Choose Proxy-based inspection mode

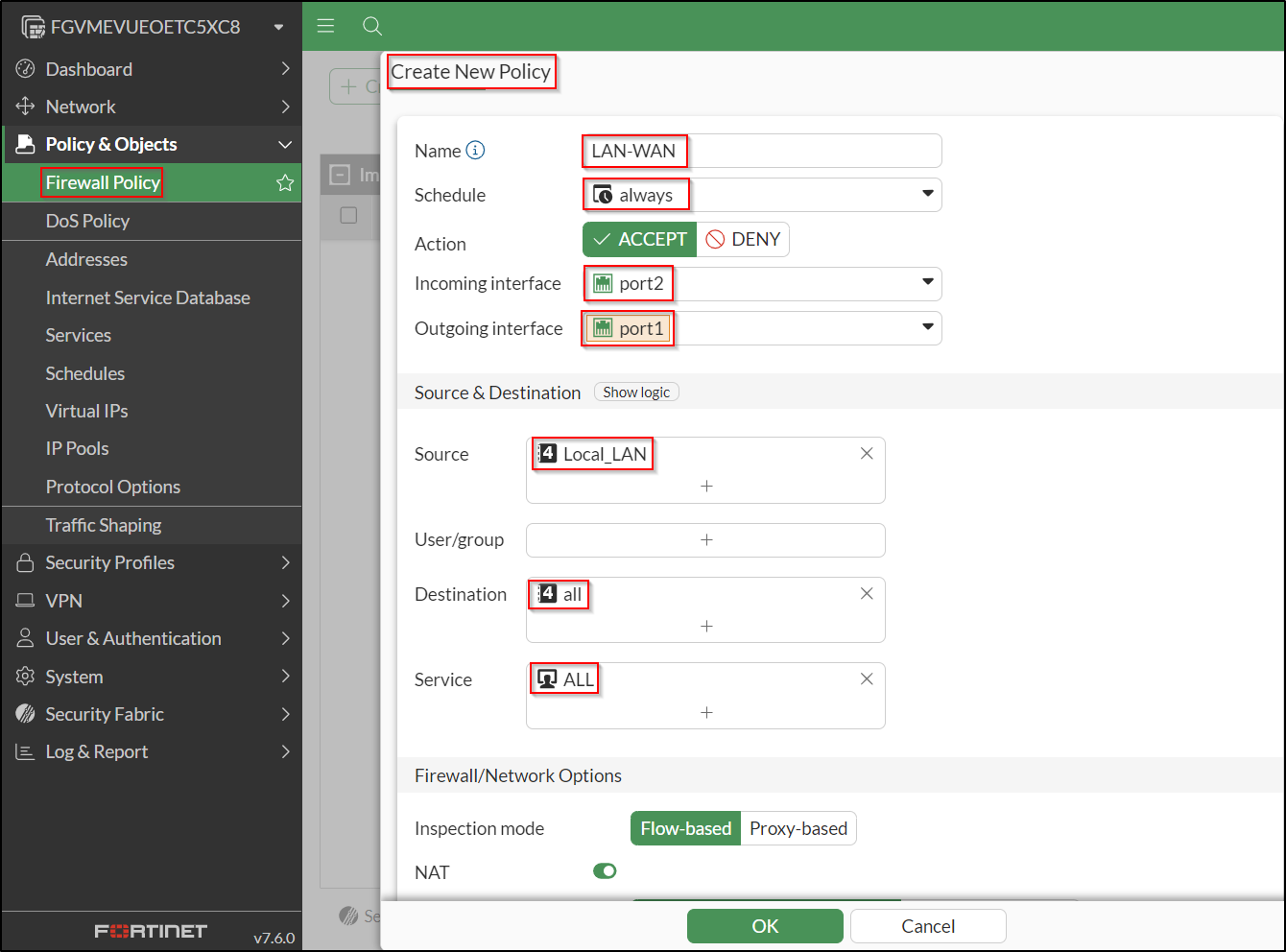click(798, 828)
